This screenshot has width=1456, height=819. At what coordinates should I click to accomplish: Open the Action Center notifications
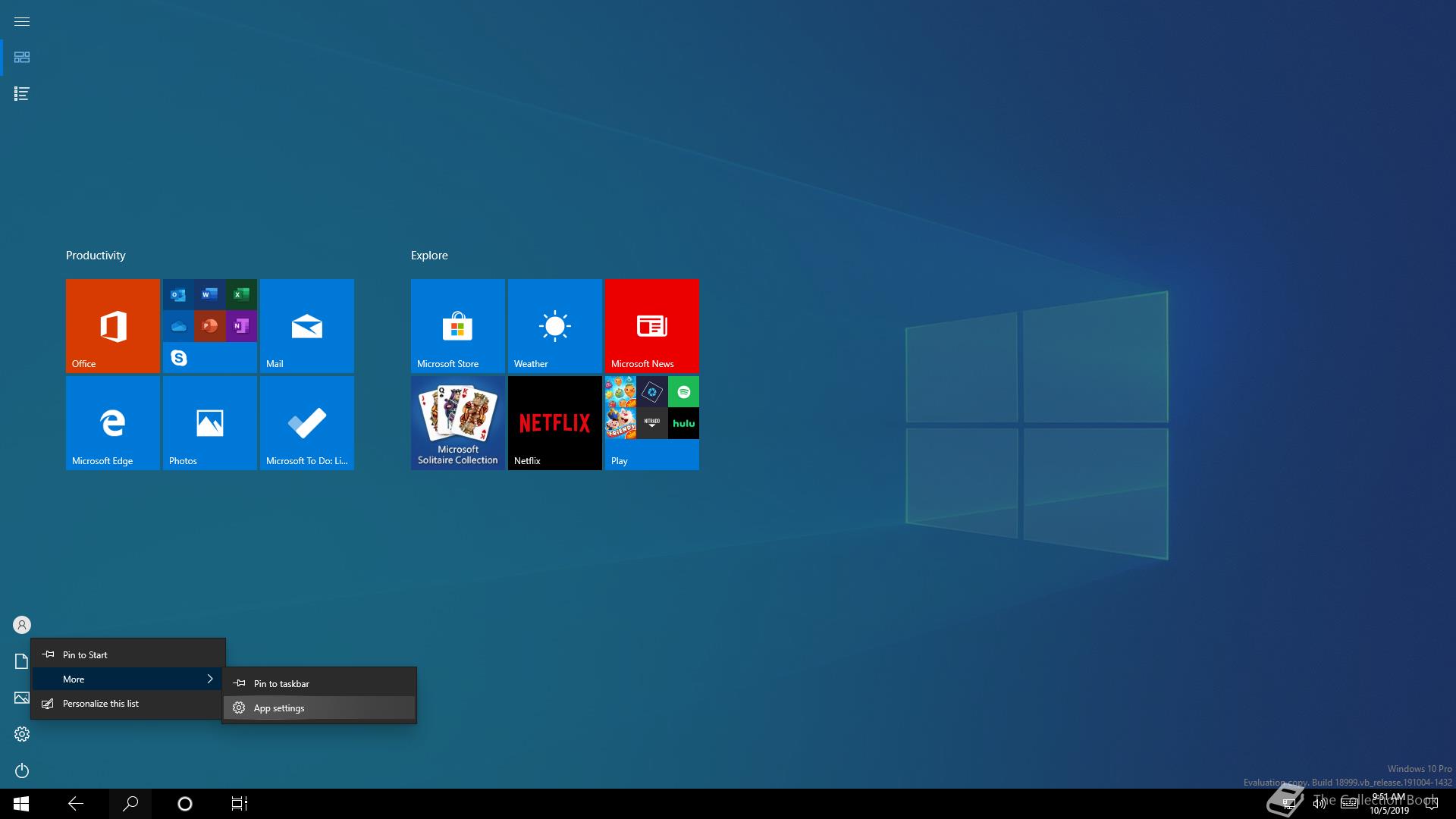pyautogui.click(x=1432, y=804)
